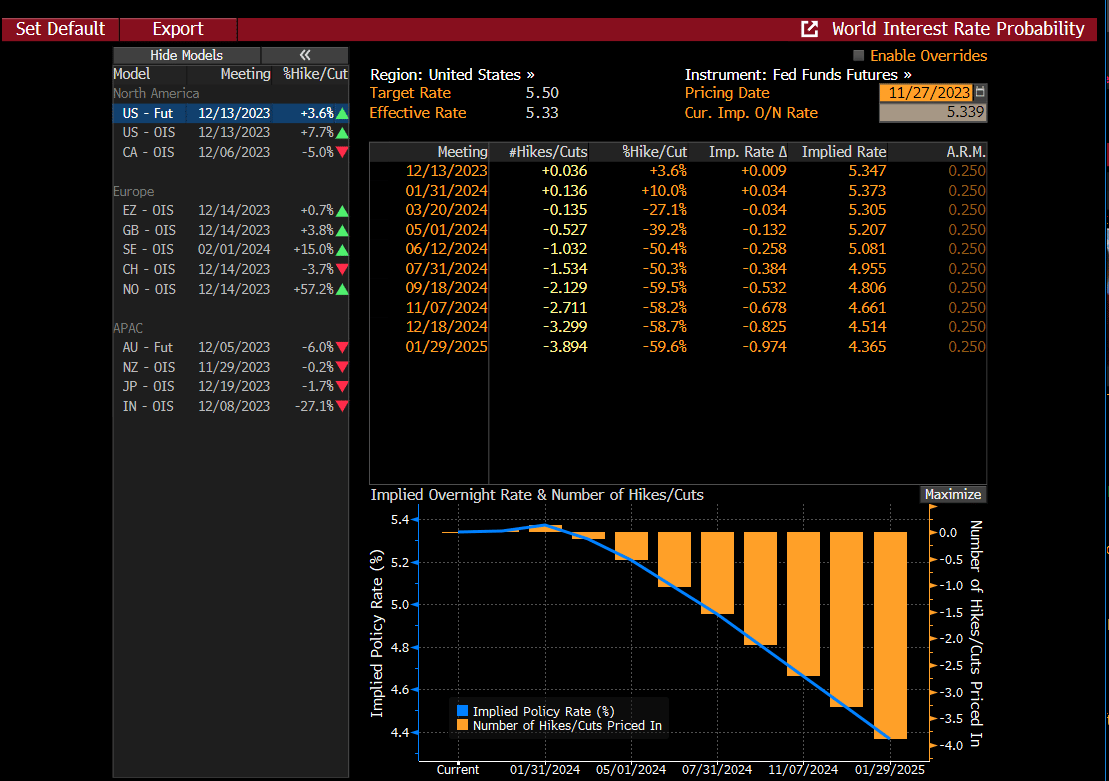Collapse the model panel with double-chevron icon

click(x=305, y=55)
